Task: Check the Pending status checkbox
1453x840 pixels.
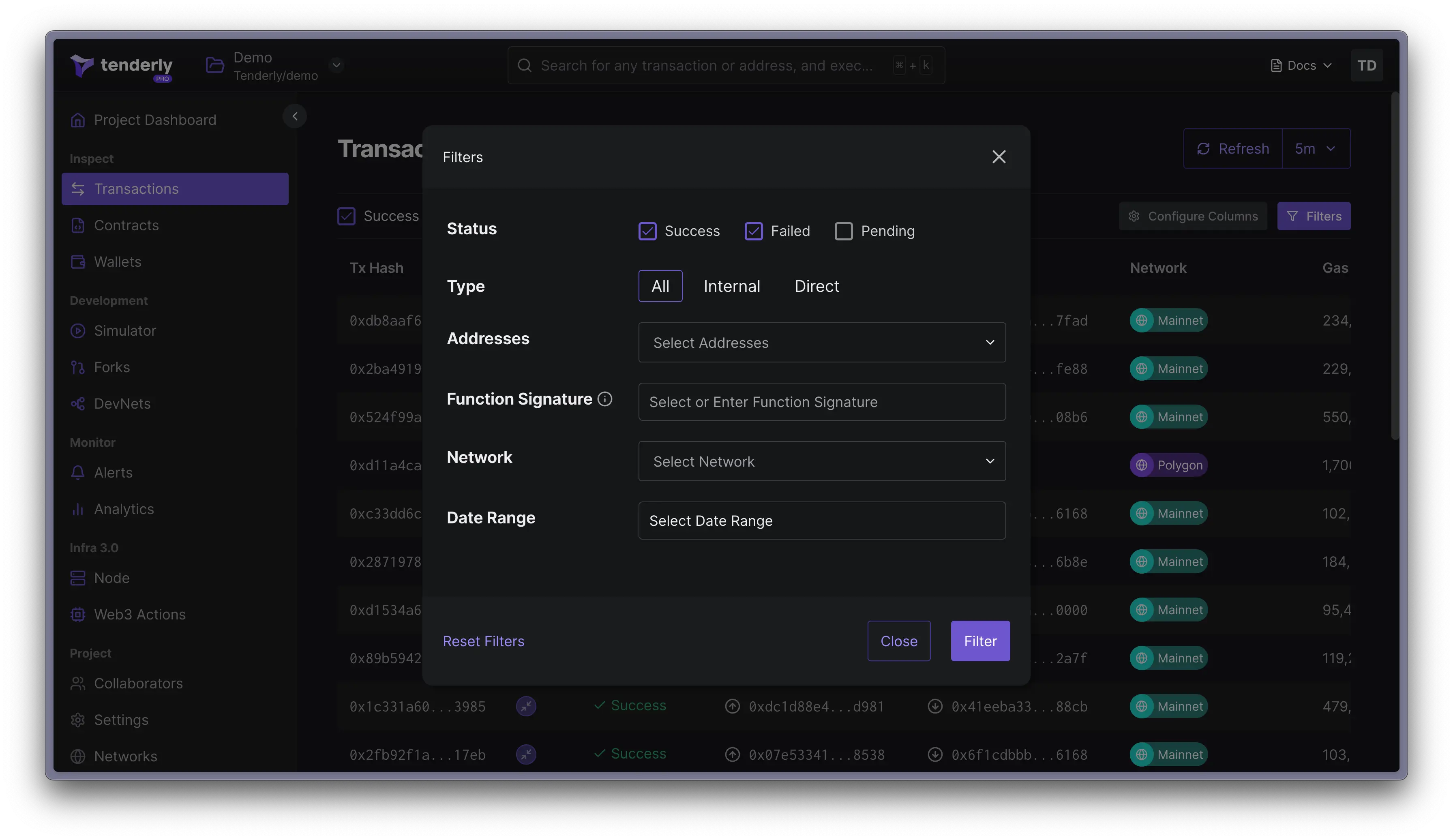Action: point(844,231)
